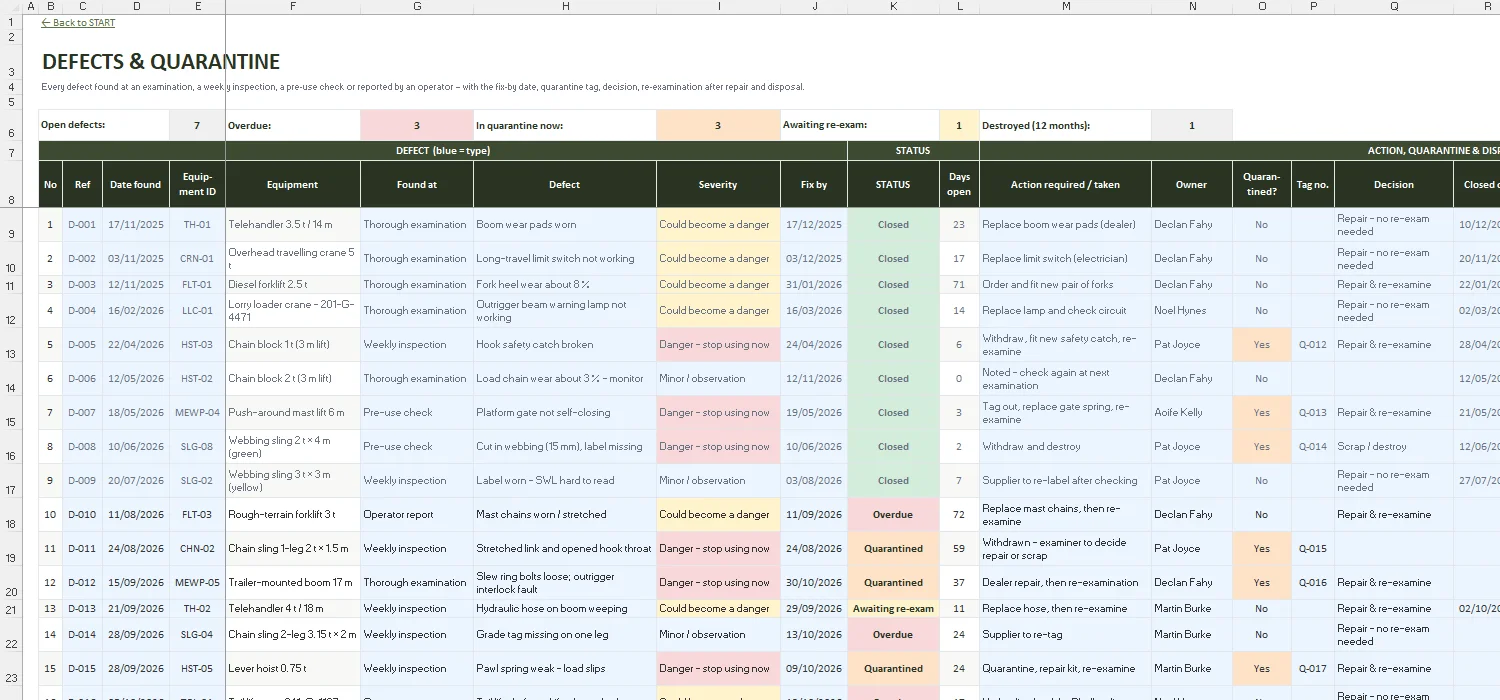
Task: Select Load chain wear about 3 % cell
Action: point(565,379)
